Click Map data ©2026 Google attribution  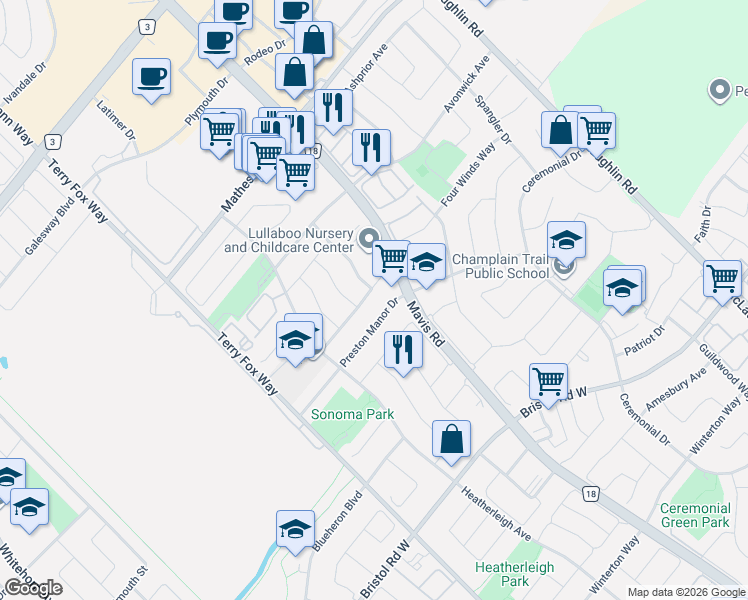[x=687, y=592]
